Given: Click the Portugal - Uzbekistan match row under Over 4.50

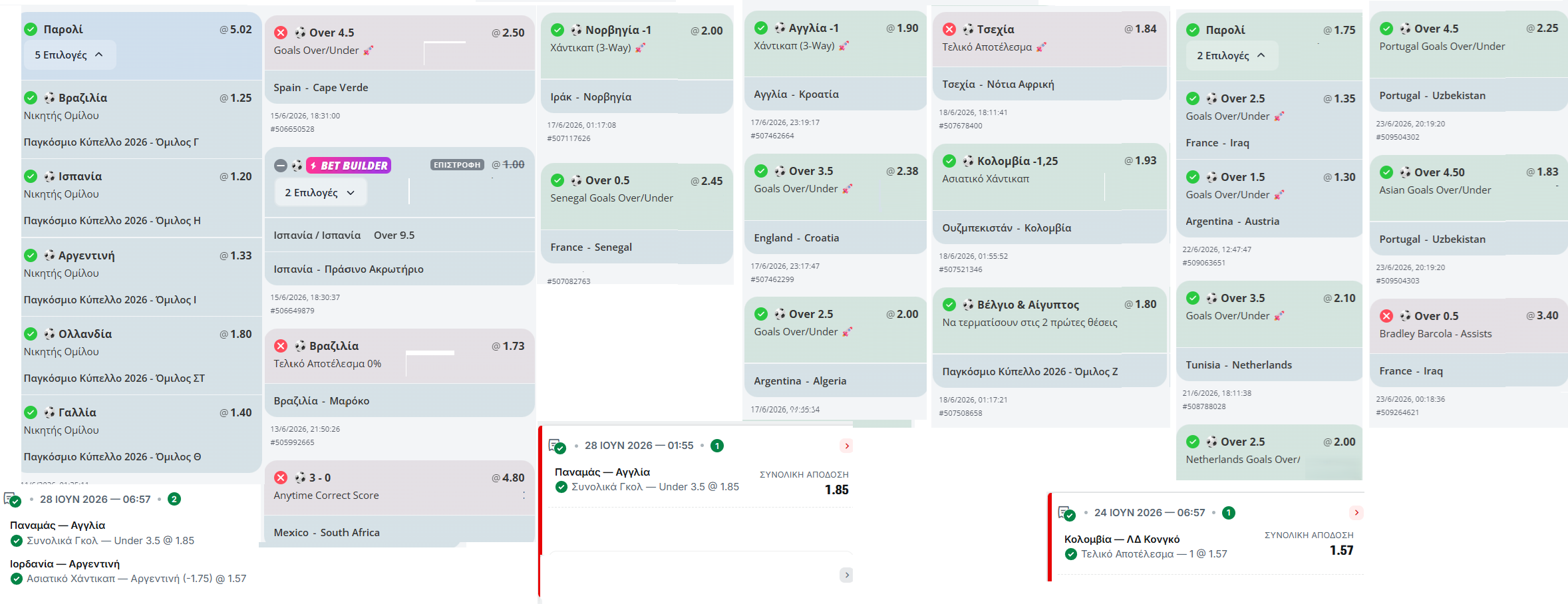Looking at the screenshot, I should click(x=1469, y=239).
